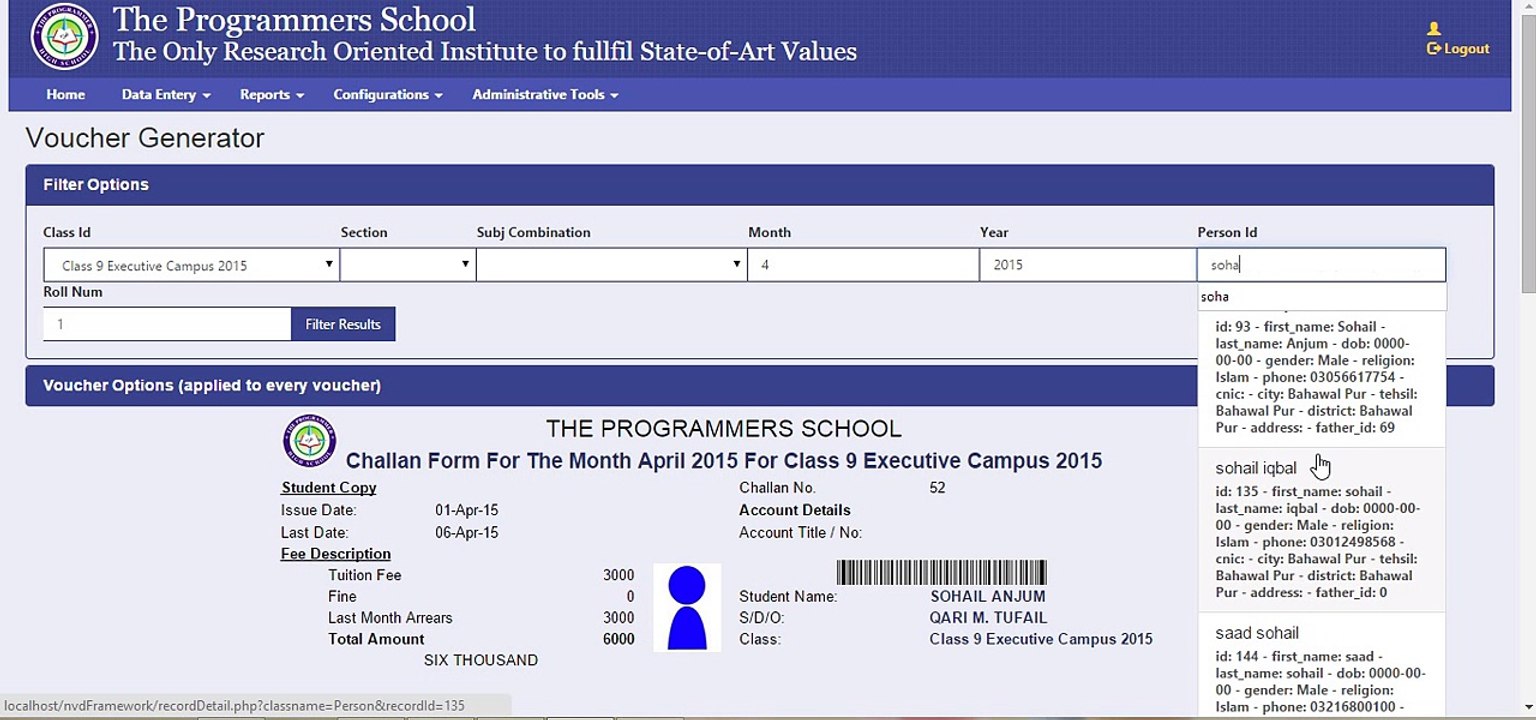Click the blue student avatar photo

click(687, 607)
